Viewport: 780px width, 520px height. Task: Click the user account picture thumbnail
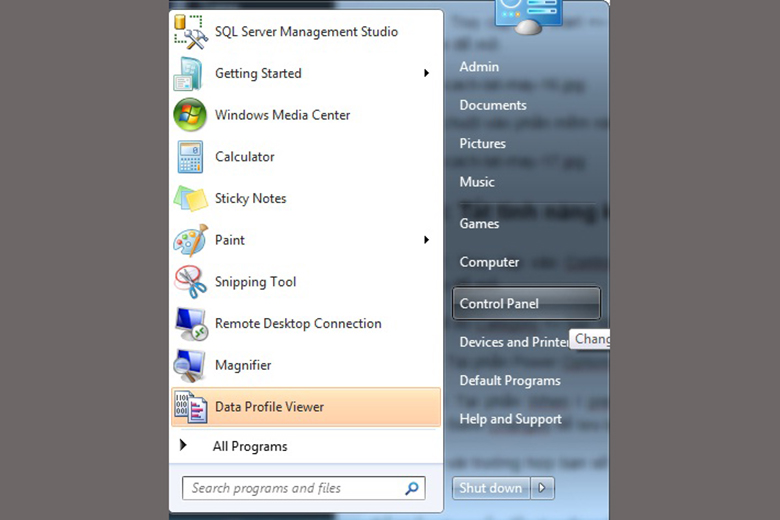pyautogui.click(x=529, y=15)
